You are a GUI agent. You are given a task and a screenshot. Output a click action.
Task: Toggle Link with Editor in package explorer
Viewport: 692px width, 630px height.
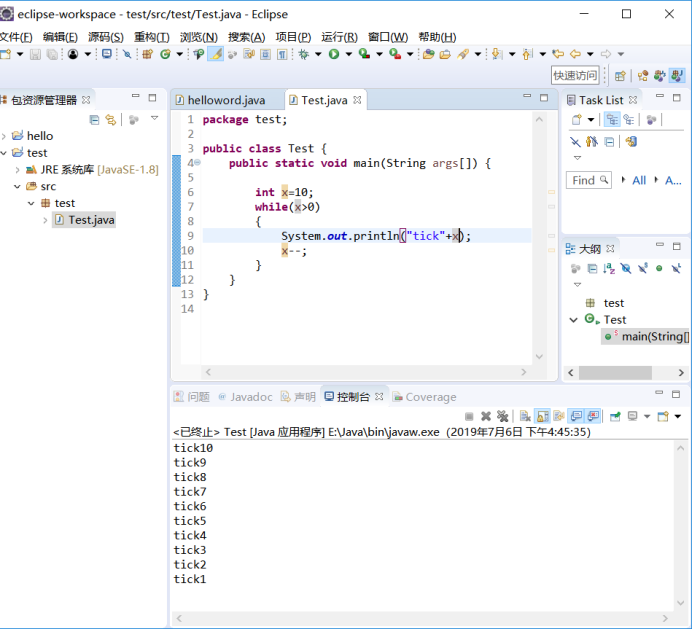coord(110,119)
